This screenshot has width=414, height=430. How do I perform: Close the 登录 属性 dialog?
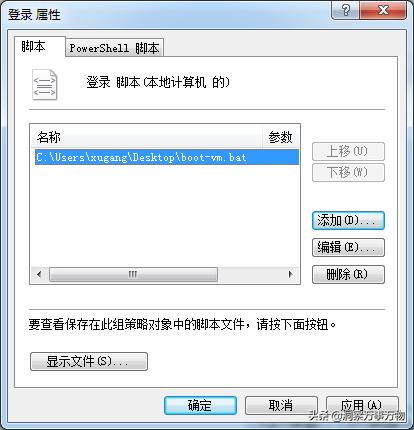point(383,10)
